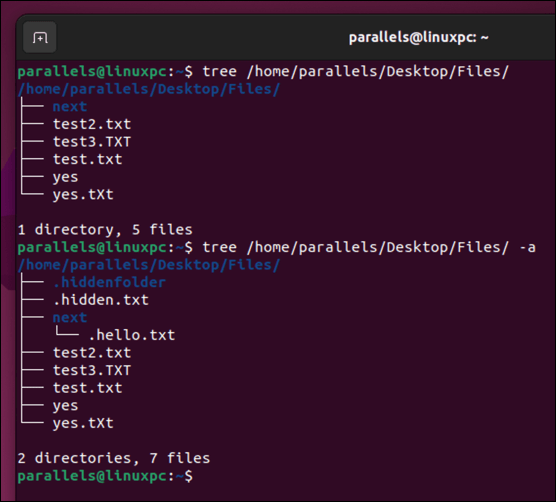Screen dimensions: 556x502
Task: Click yes.tXt in the first tree output
Action: (83, 195)
